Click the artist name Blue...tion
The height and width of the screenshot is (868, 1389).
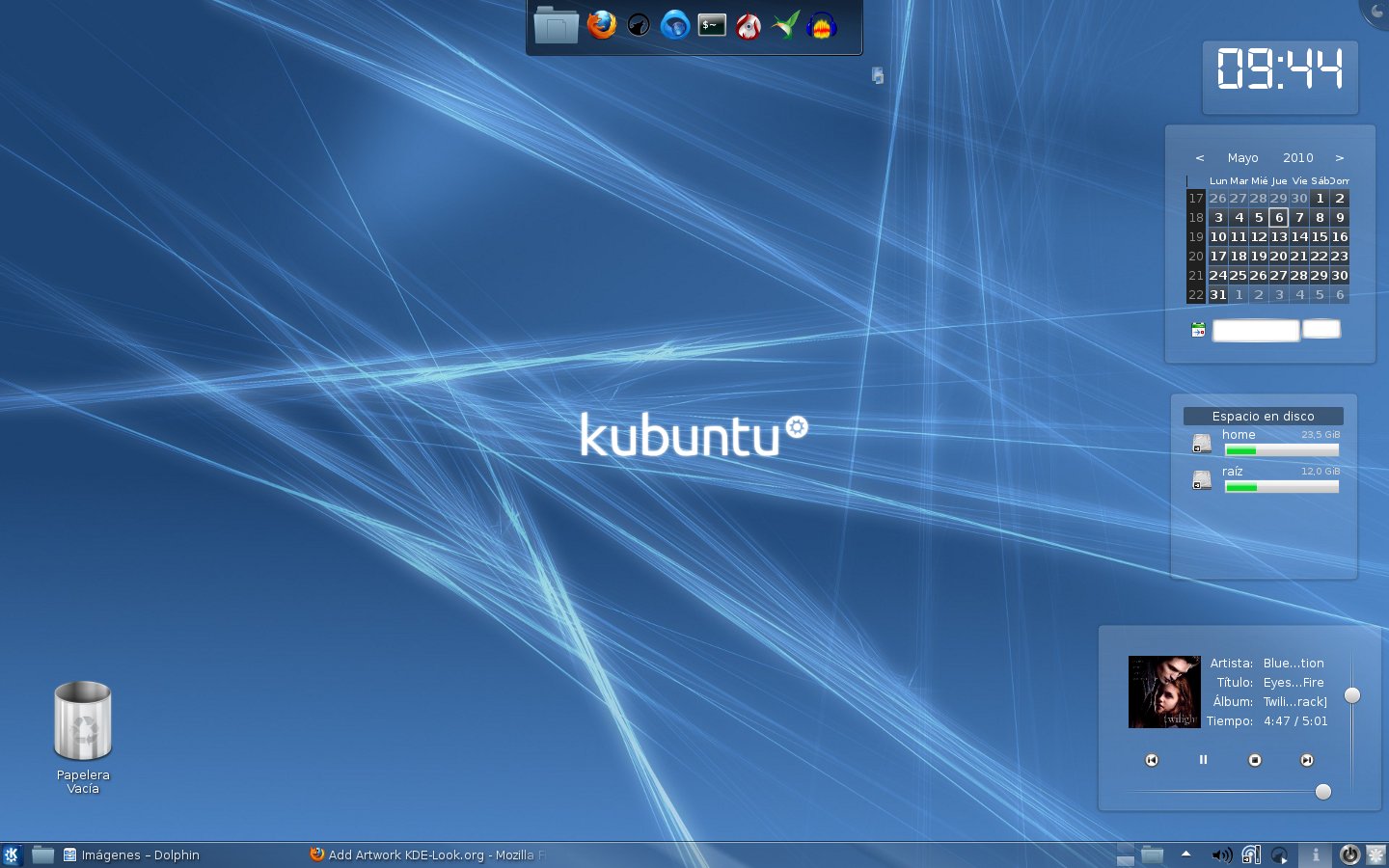[x=1294, y=663]
